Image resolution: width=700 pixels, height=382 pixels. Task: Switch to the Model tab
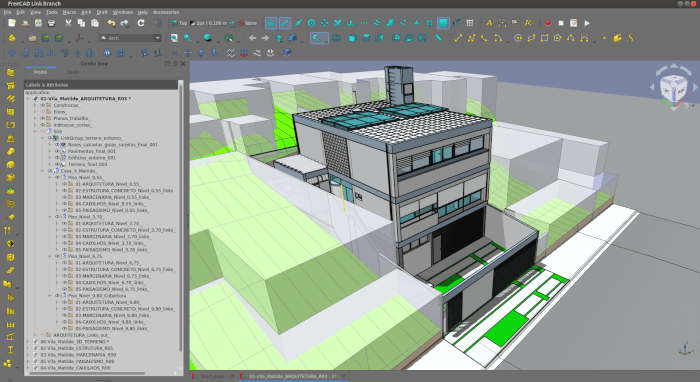click(40, 72)
